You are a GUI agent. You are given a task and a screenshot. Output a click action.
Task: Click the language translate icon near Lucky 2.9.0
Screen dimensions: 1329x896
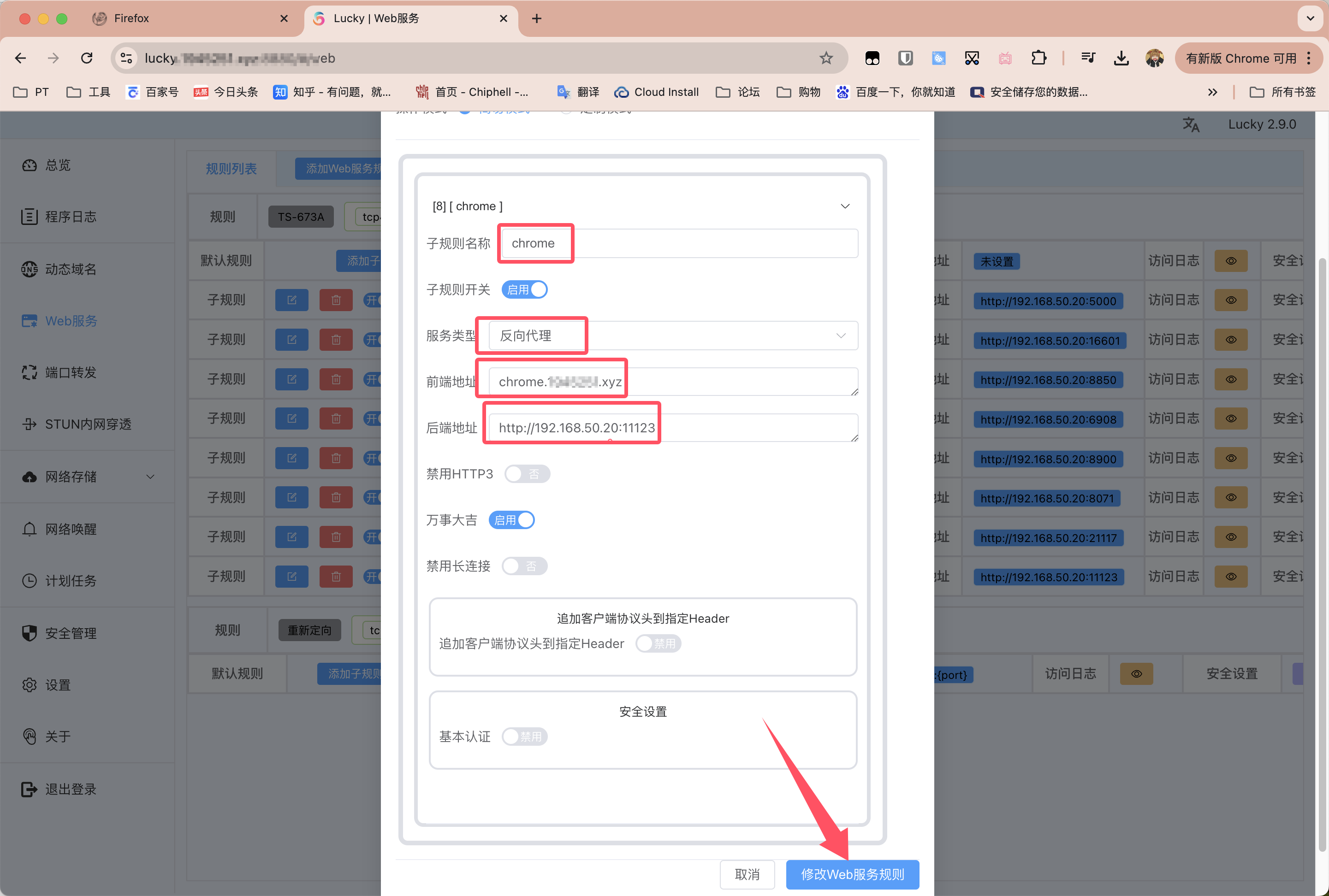click(1191, 124)
